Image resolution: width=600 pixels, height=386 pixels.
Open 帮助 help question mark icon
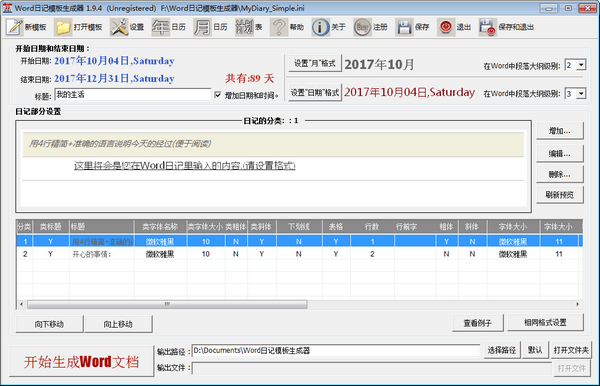[x=279, y=27]
